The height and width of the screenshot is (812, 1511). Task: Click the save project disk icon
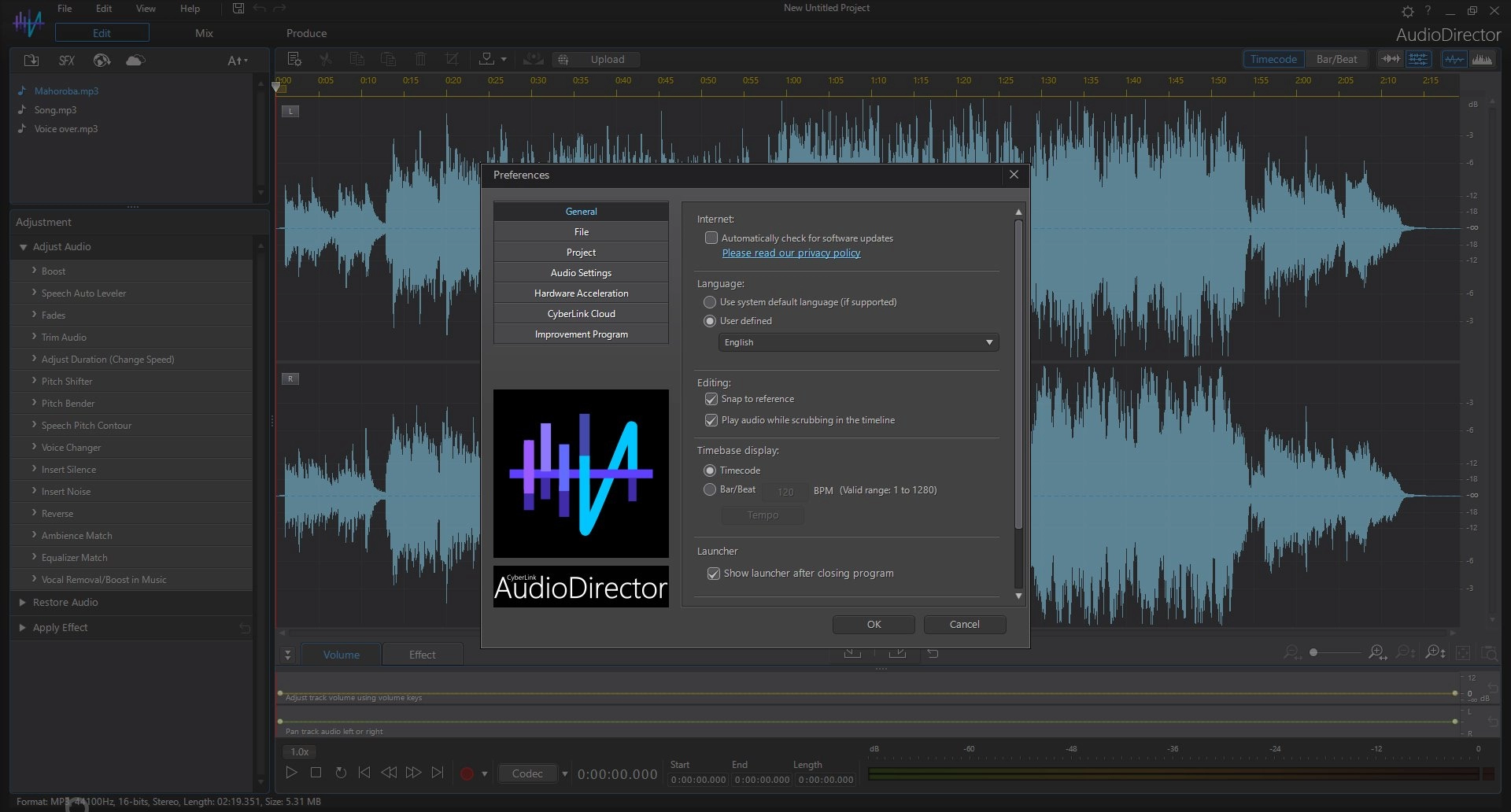click(x=238, y=9)
